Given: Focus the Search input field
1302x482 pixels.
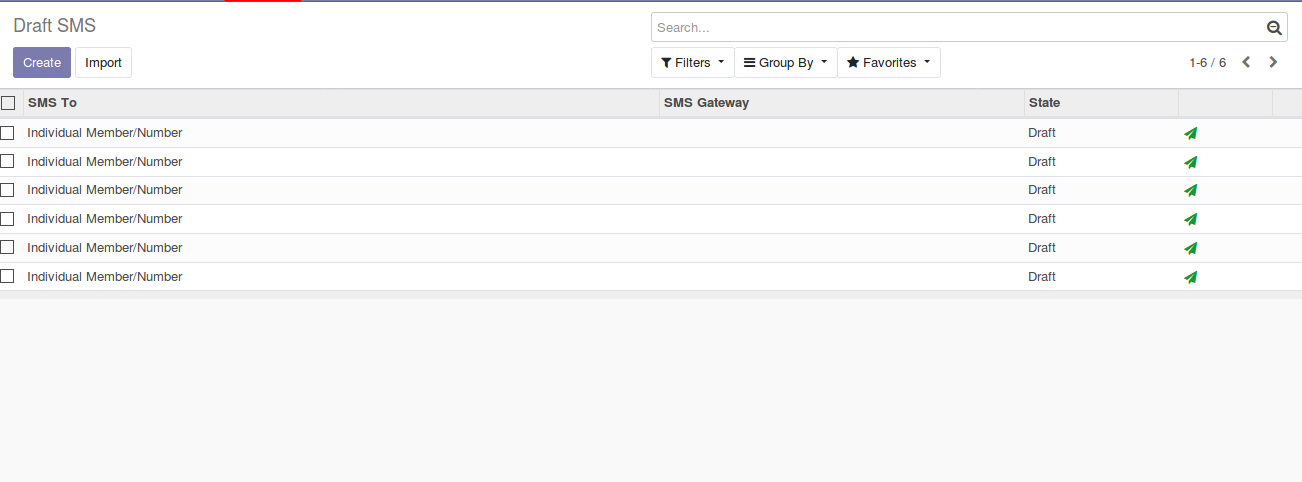Looking at the screenshot, I should 955,28.
